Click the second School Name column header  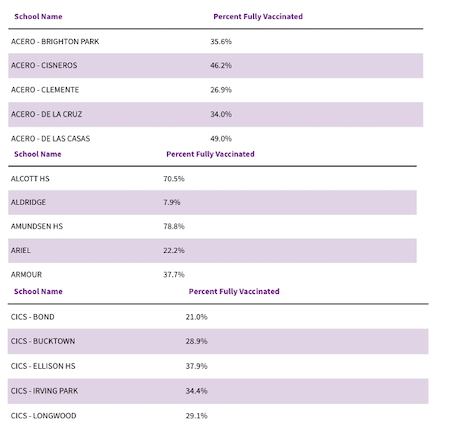(38, 154)
